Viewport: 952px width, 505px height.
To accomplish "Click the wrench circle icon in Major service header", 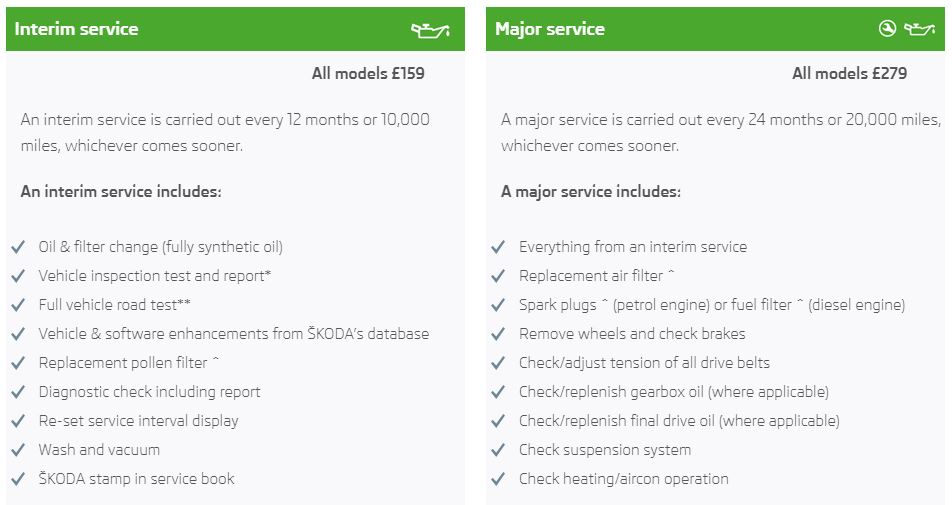I will click(x=887, y=29).
